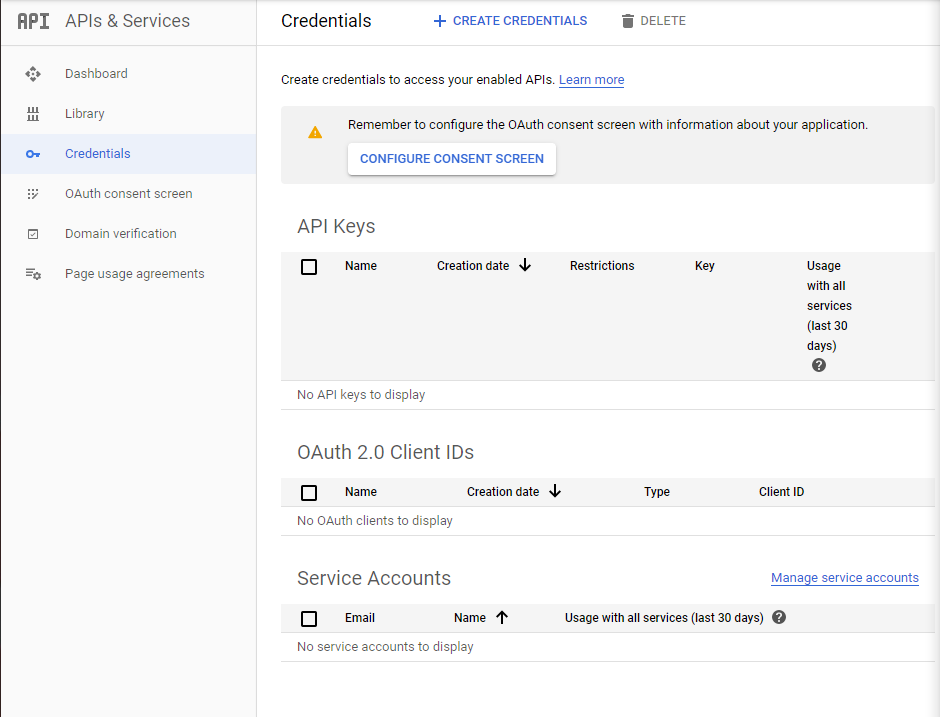Image resolution: width=940 pixels, height=717 pixels.
Task: Sort OAuth clients by Creation date arrow
Action: 555,492
